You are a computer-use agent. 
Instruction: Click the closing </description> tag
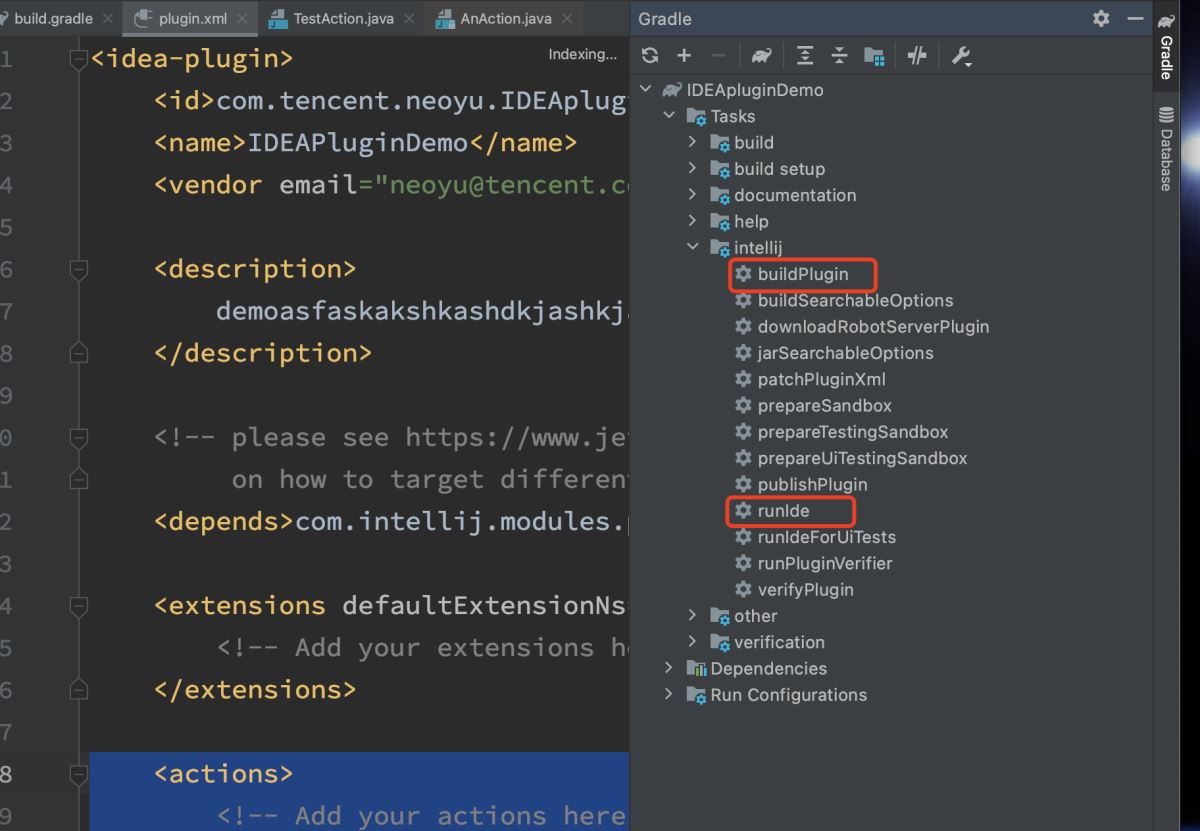click(x=263, y=353)
